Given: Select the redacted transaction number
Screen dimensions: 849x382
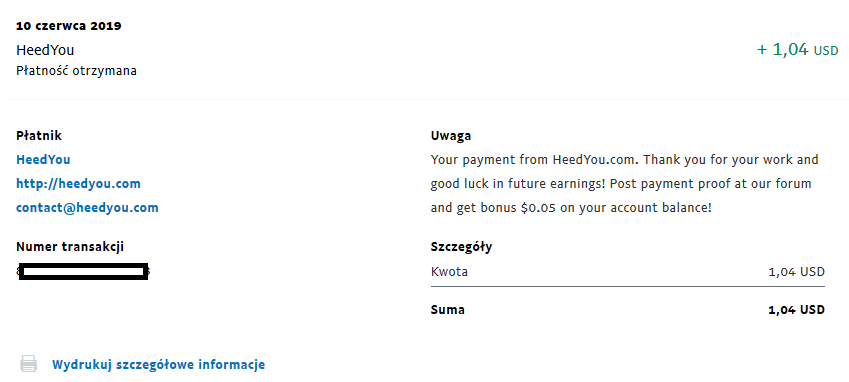Looking at the screenshot, I should [83, 271].
